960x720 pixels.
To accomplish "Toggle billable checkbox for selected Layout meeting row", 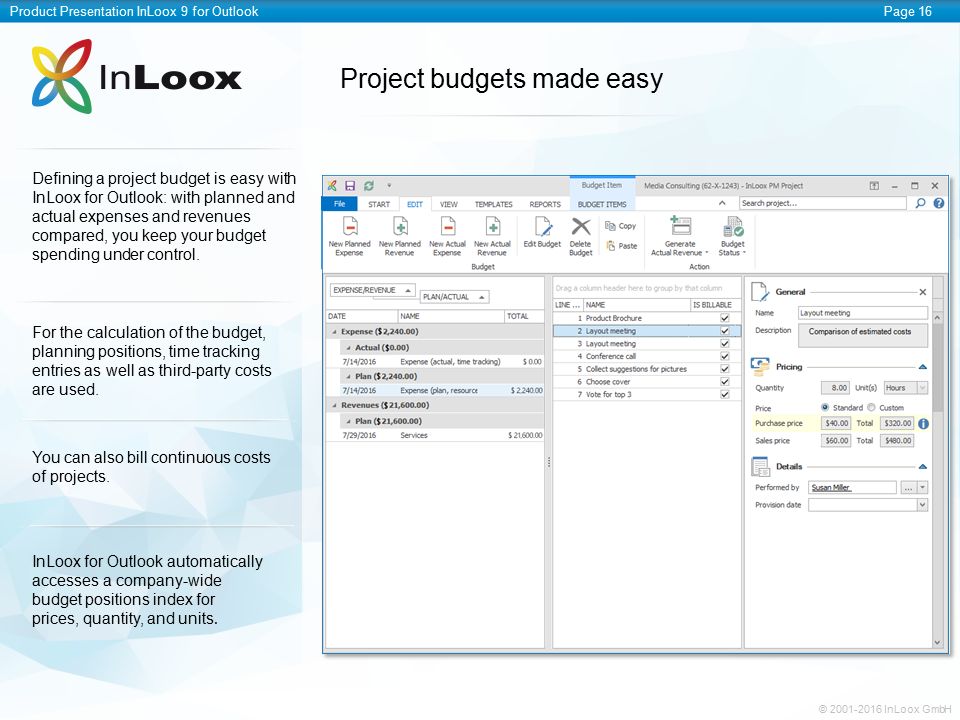I will (x=725, y=331).
